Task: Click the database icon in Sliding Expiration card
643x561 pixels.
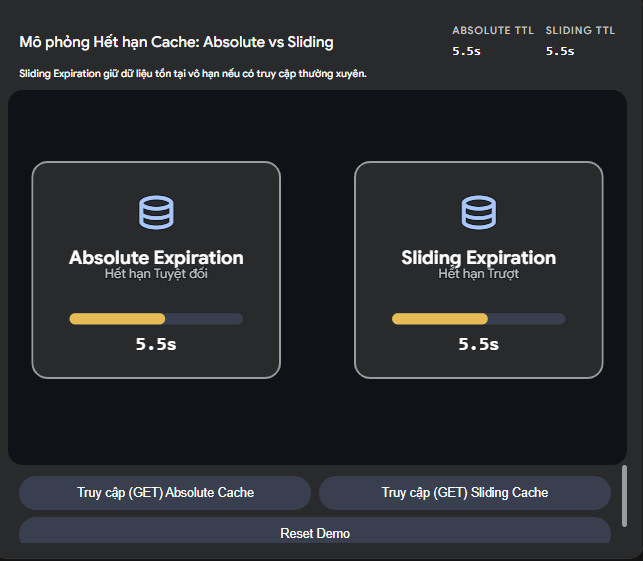Action: [478, 212]
